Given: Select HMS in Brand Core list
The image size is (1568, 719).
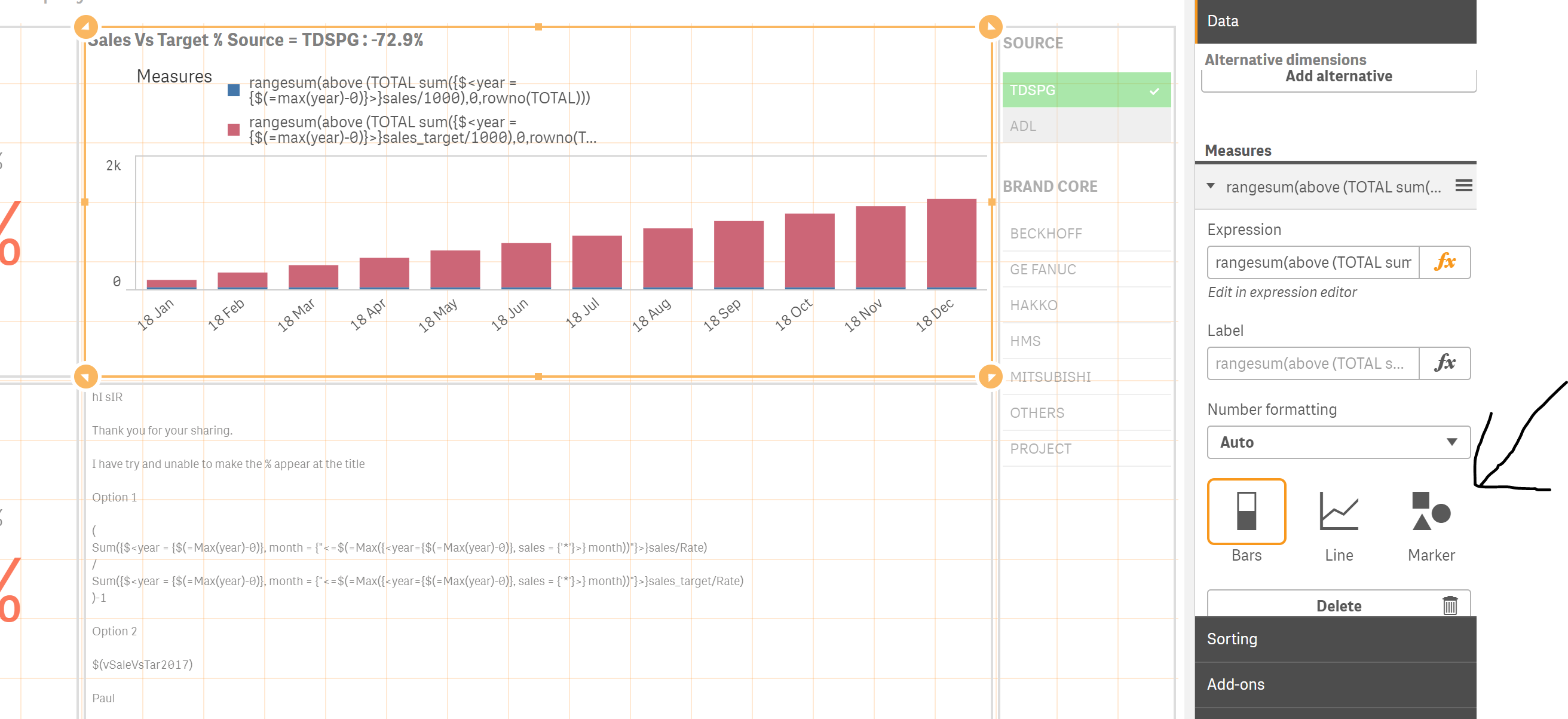Looking at the screenshot, I should pyautogui.click(x=1086, y=341).
